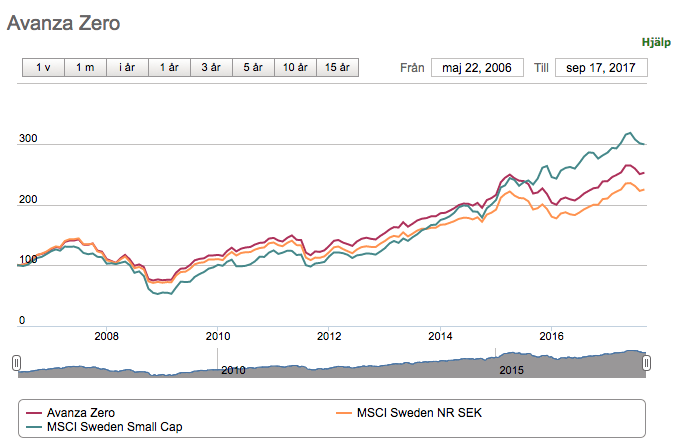Screen dimensions: 679x448
Task: Click the 2008 x-axis label
Action: click(x=107, y=336)
